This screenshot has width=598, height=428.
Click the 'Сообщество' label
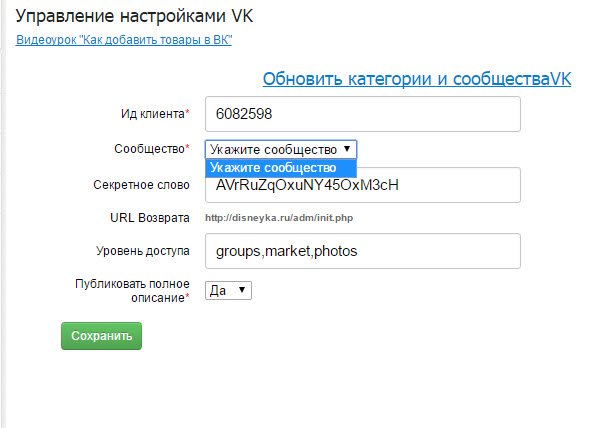[x=151, y=148]
